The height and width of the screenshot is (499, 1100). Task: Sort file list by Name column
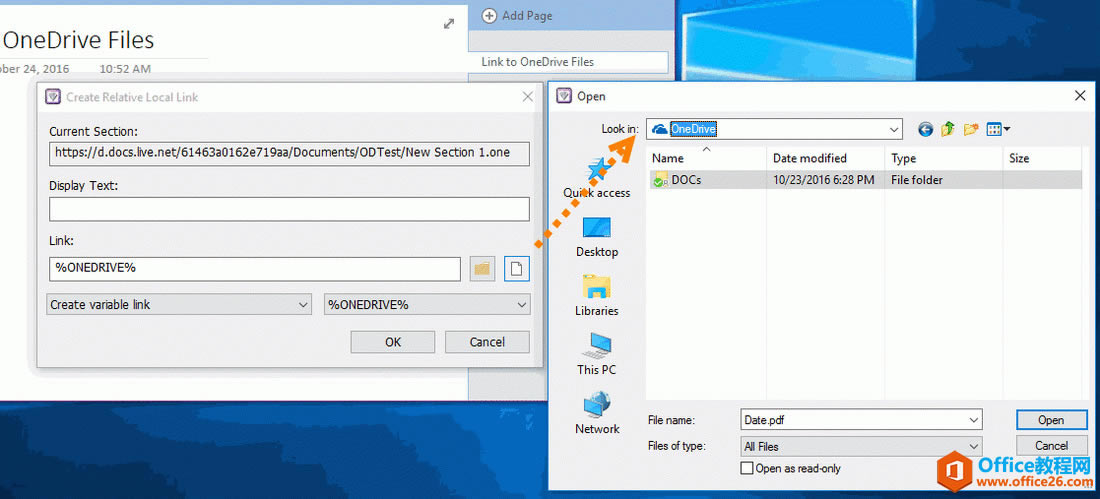click(706, 158)
